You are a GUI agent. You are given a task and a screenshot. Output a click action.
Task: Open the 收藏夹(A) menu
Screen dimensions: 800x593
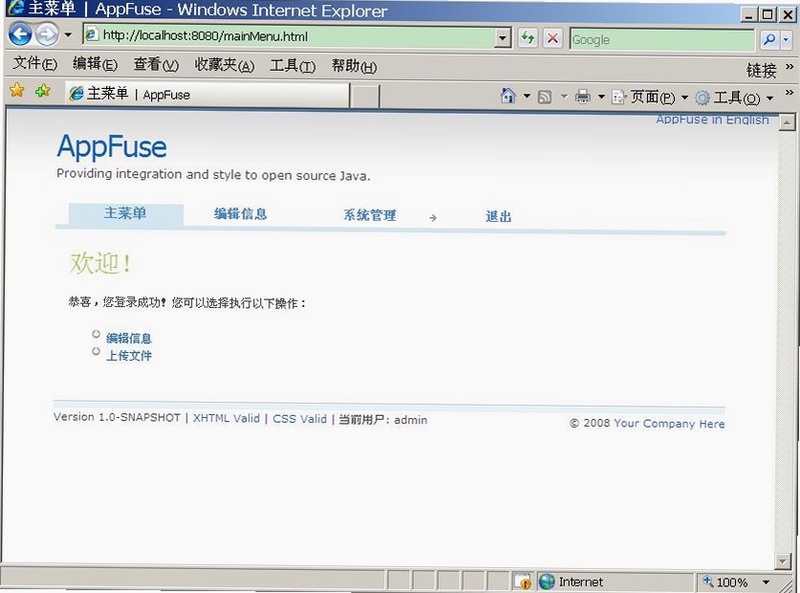[x=224, y=65]
